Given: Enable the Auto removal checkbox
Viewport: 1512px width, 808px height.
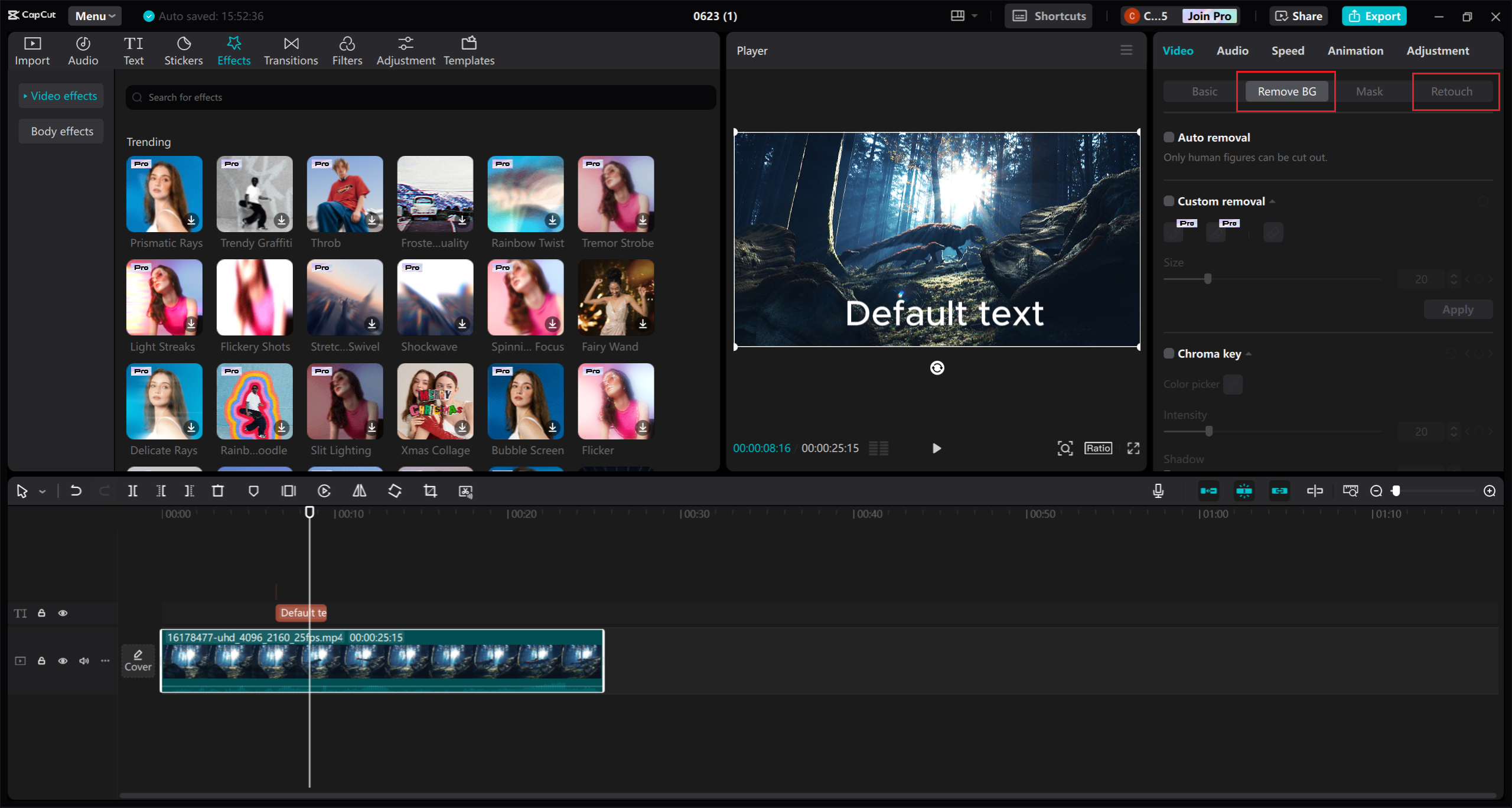Looking at the screenshot, I should 1169,136.
